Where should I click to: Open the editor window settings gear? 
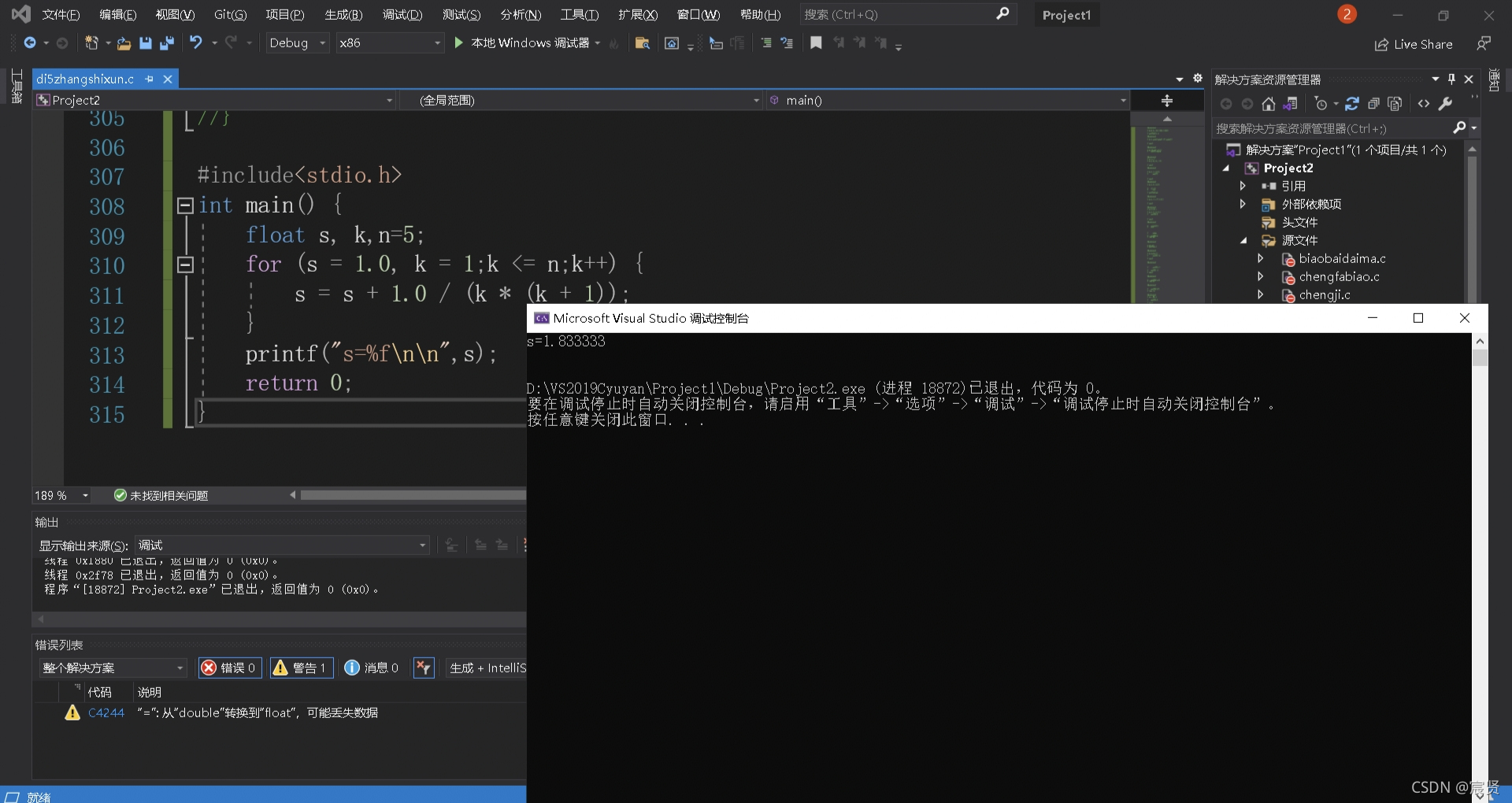click(1198, 78)
